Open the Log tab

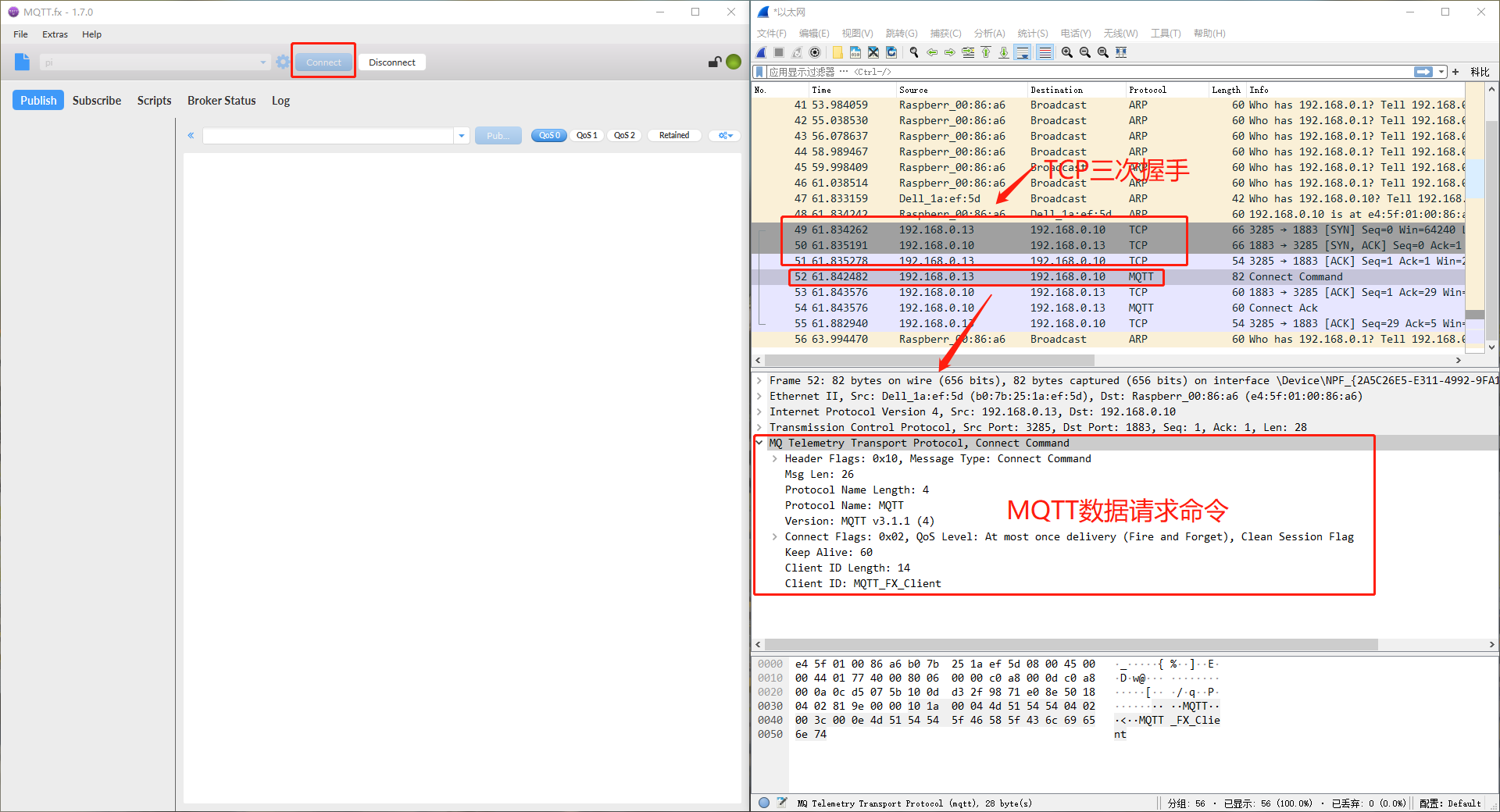[x=280, y=100]
